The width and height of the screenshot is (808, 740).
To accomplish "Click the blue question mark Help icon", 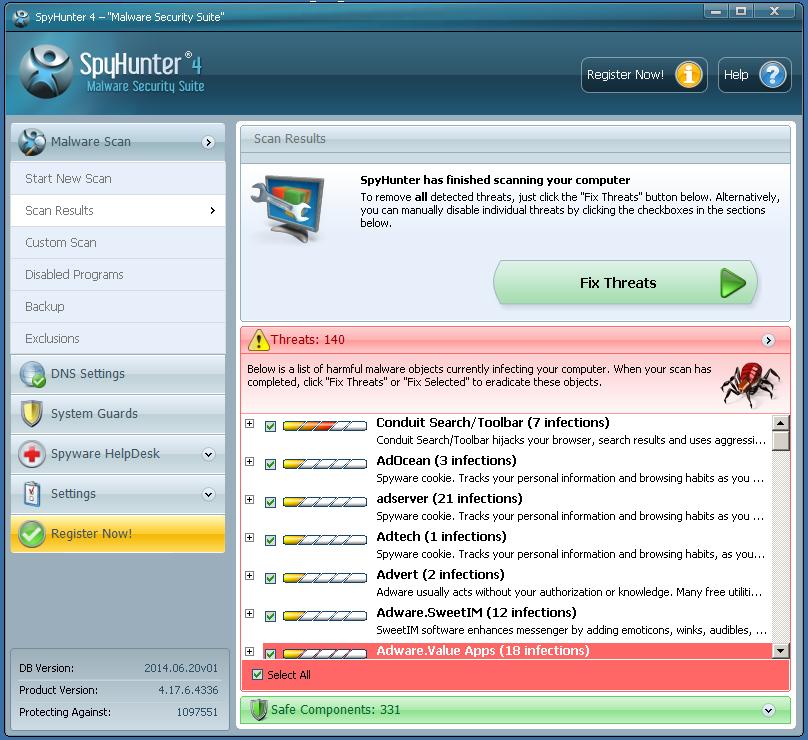I will pyautogui.click(x=772, y=75).
